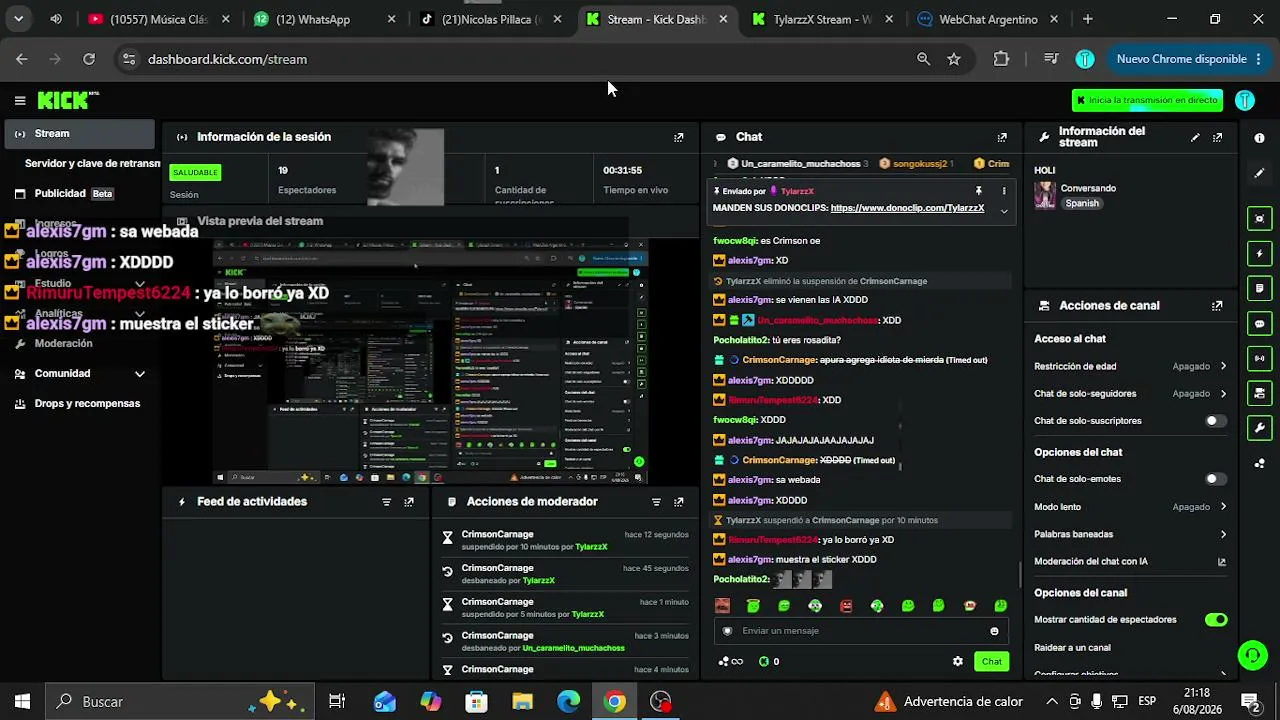
Task: Open the Palabras baneadas settings
Action: point(1130,535)
